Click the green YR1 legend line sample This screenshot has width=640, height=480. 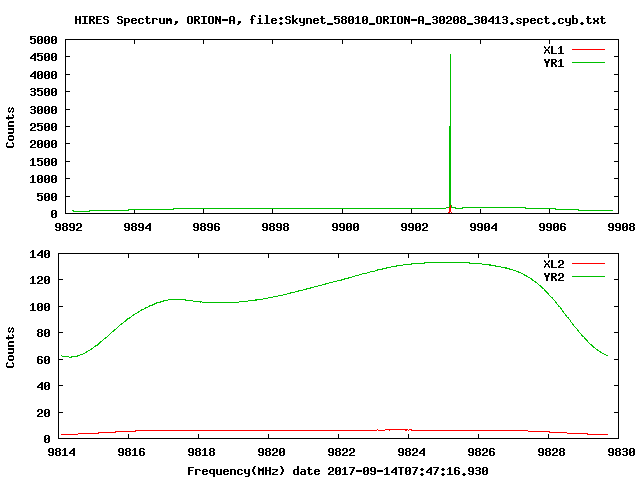point(588,63)
